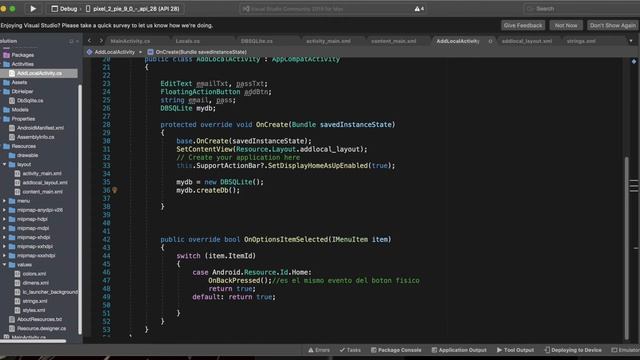
Task: Select the drawable folder
Action: click(28, 155)
